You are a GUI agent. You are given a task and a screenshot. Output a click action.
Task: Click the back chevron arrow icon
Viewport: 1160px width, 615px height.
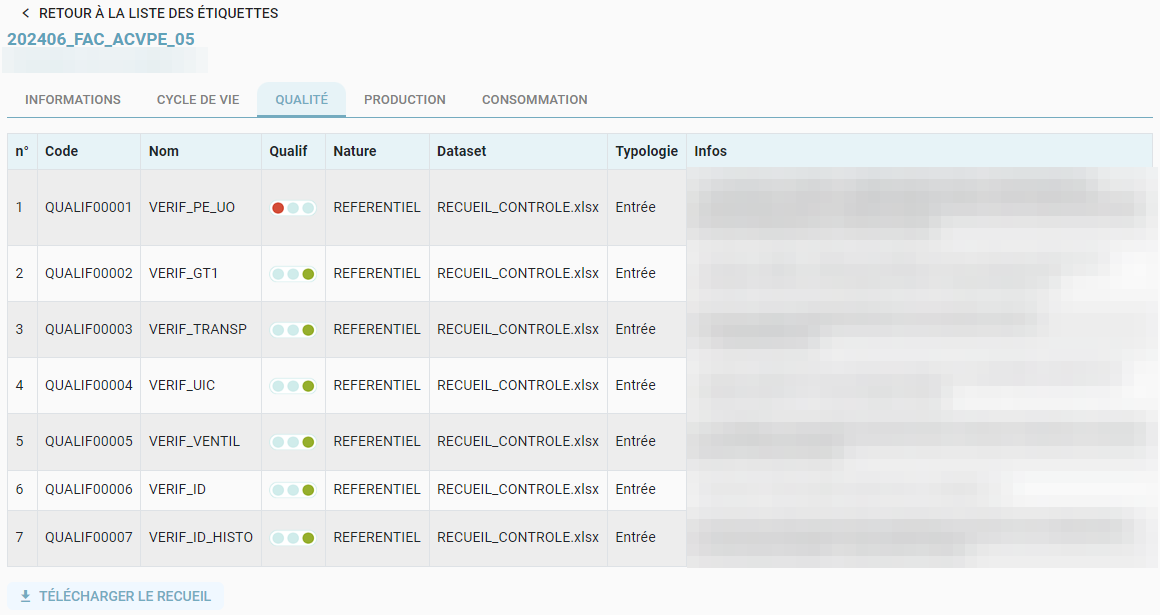[x=26, y=13]
